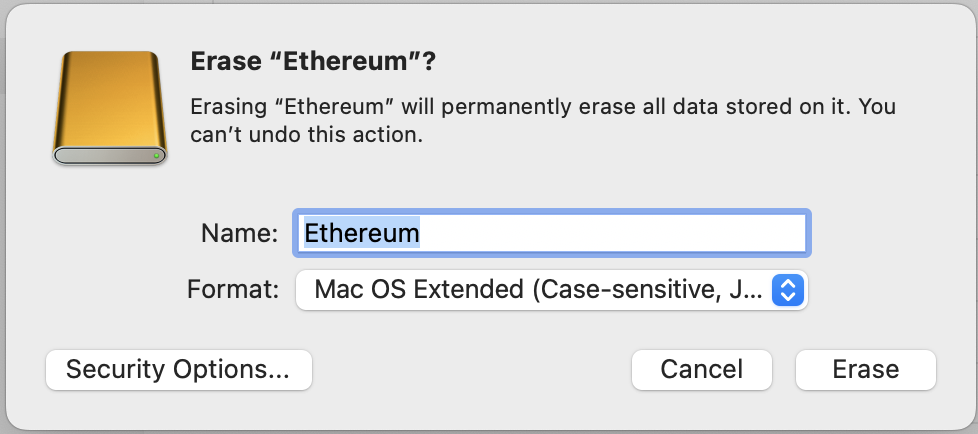
Task: Click the Mac OS Extended format text
Action: (418, 290)
